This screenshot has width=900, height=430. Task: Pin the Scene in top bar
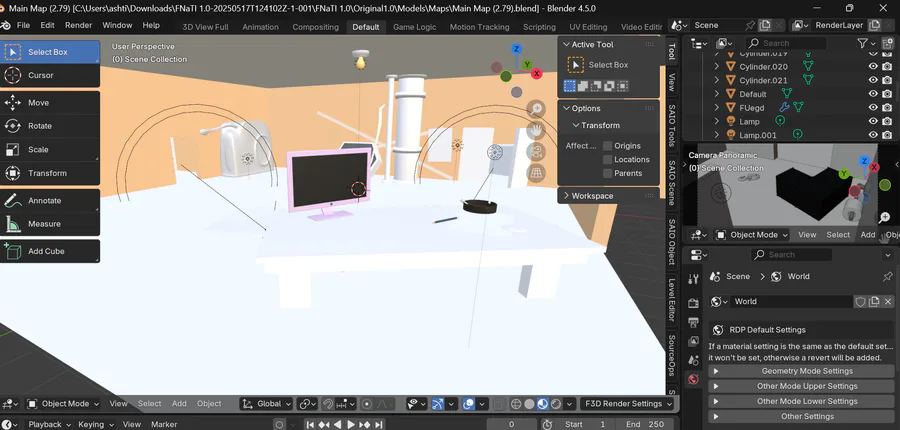pos(750,25)
